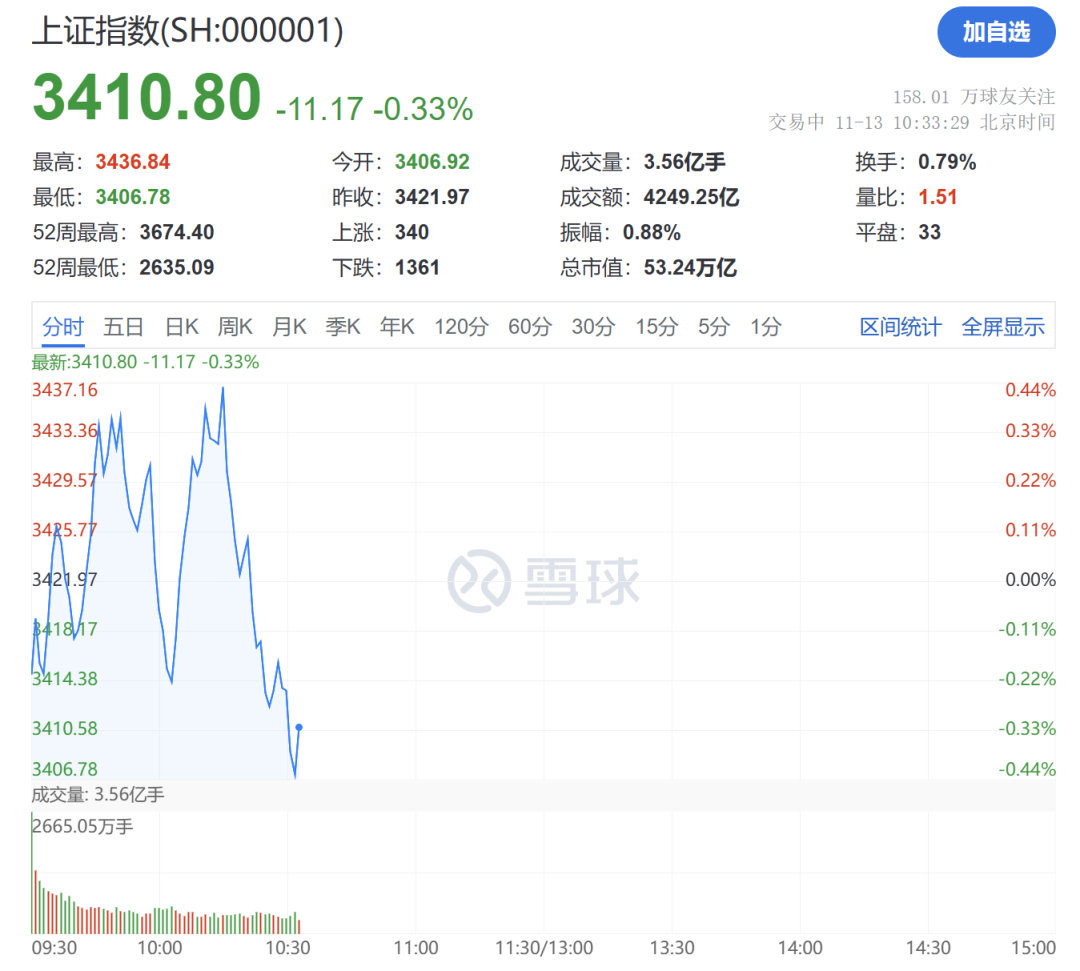The width and height of the screenshot is (1080, 971).
Task: Choose the 30分 interval tab
Action: (x=593, y=327)
